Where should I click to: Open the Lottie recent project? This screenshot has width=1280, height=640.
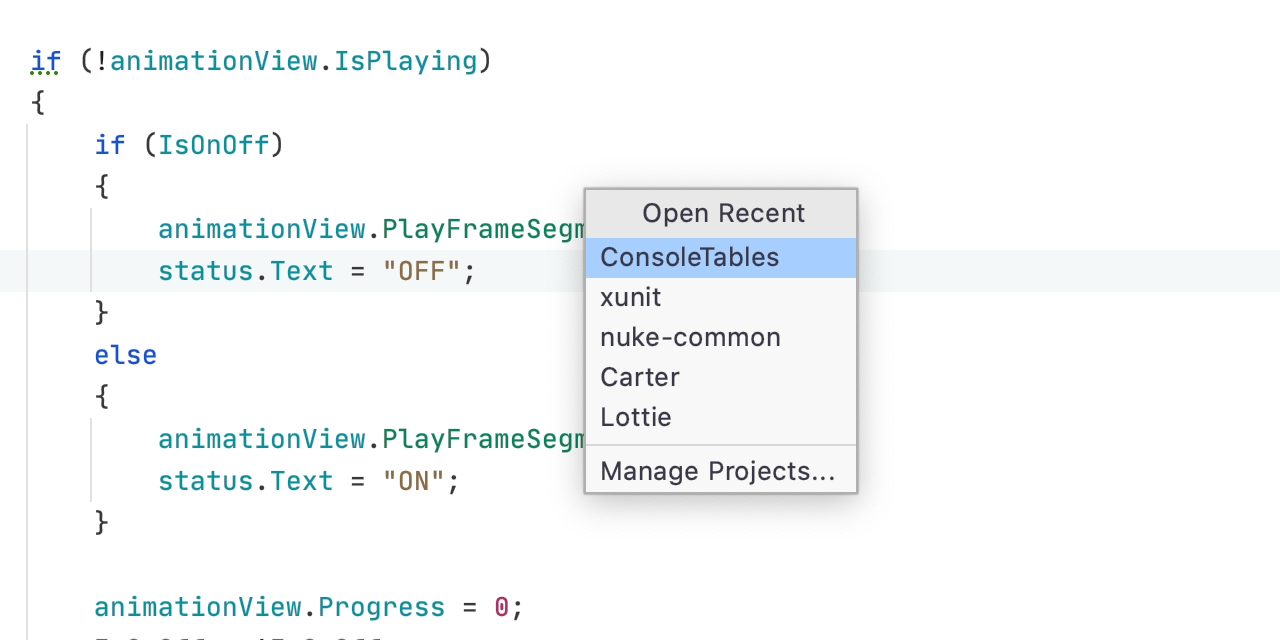[635, 417]
